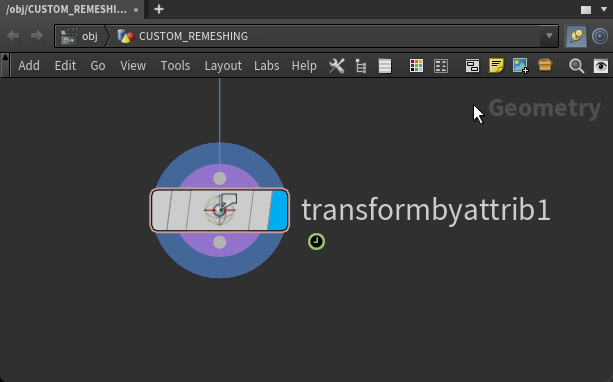The image size is (613, 382).
Task: Click the pane linking target icon
Action: tap(600, 36)
